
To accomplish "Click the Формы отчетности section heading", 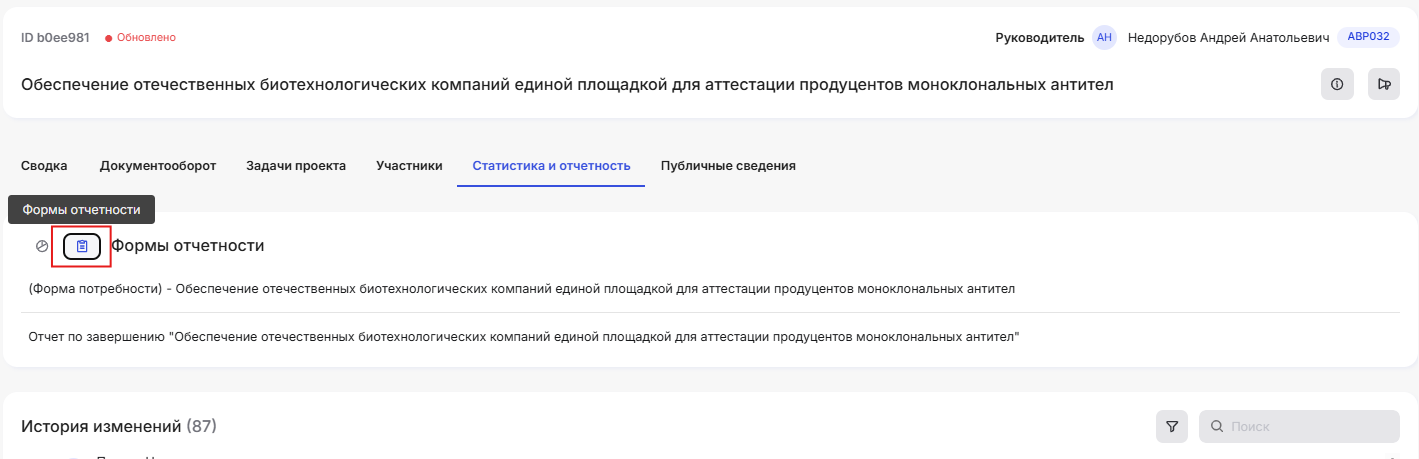I will [x=187, y=245].
